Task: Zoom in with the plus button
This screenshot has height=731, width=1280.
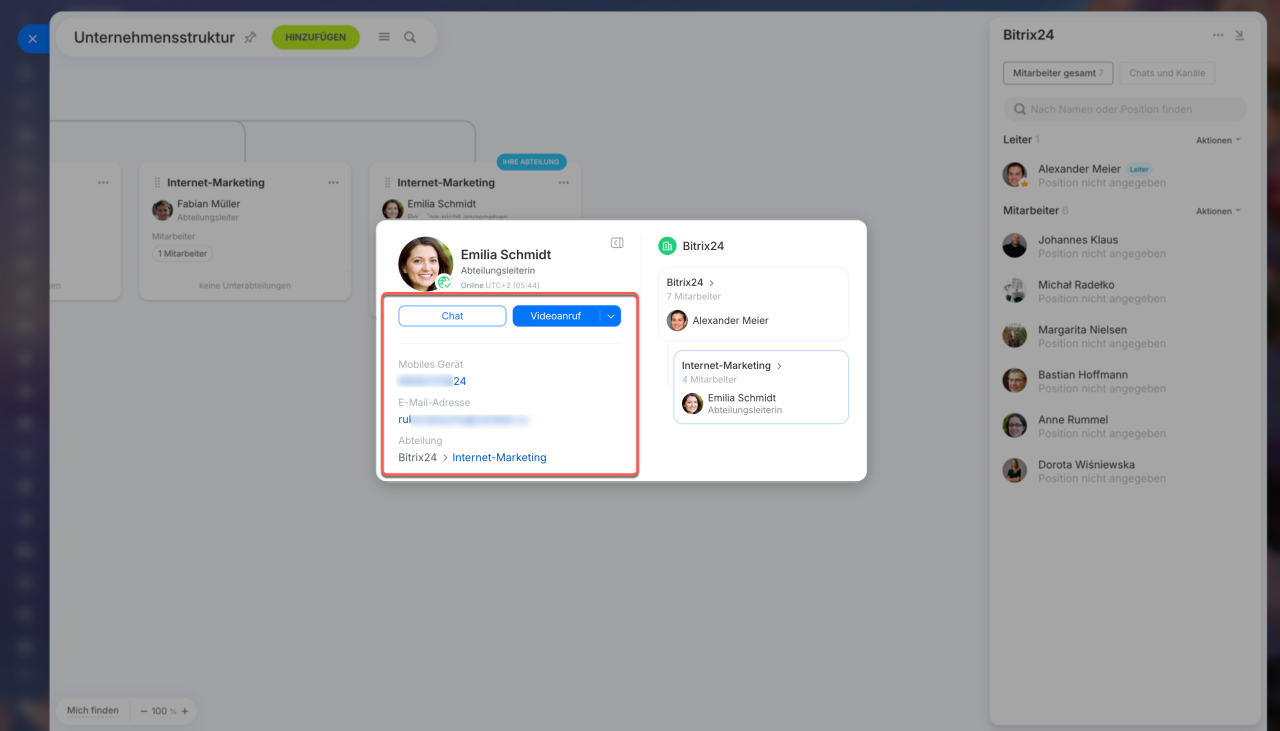Action: [184, 711]
